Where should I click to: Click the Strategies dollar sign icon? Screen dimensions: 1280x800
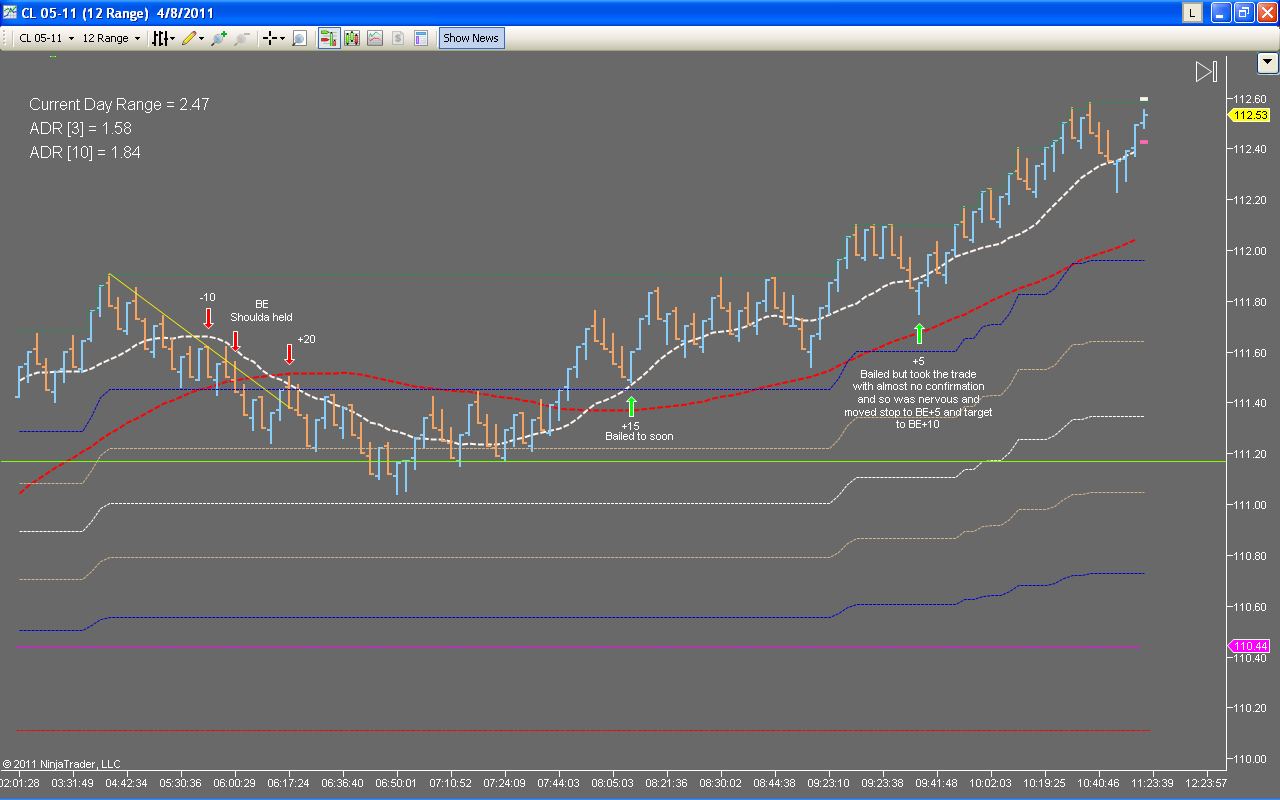tap(398, 38)
